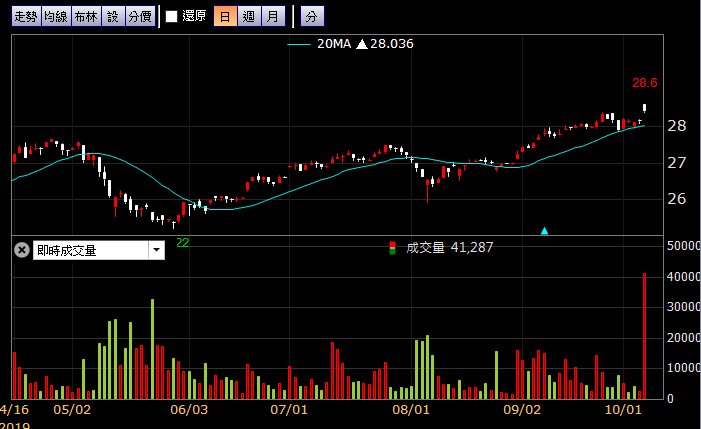This screenshot has width=701, height=429.
Task: Enable the 還原 adjusted price checkbox
Action: pyautogui.click(x=172, y=17)
